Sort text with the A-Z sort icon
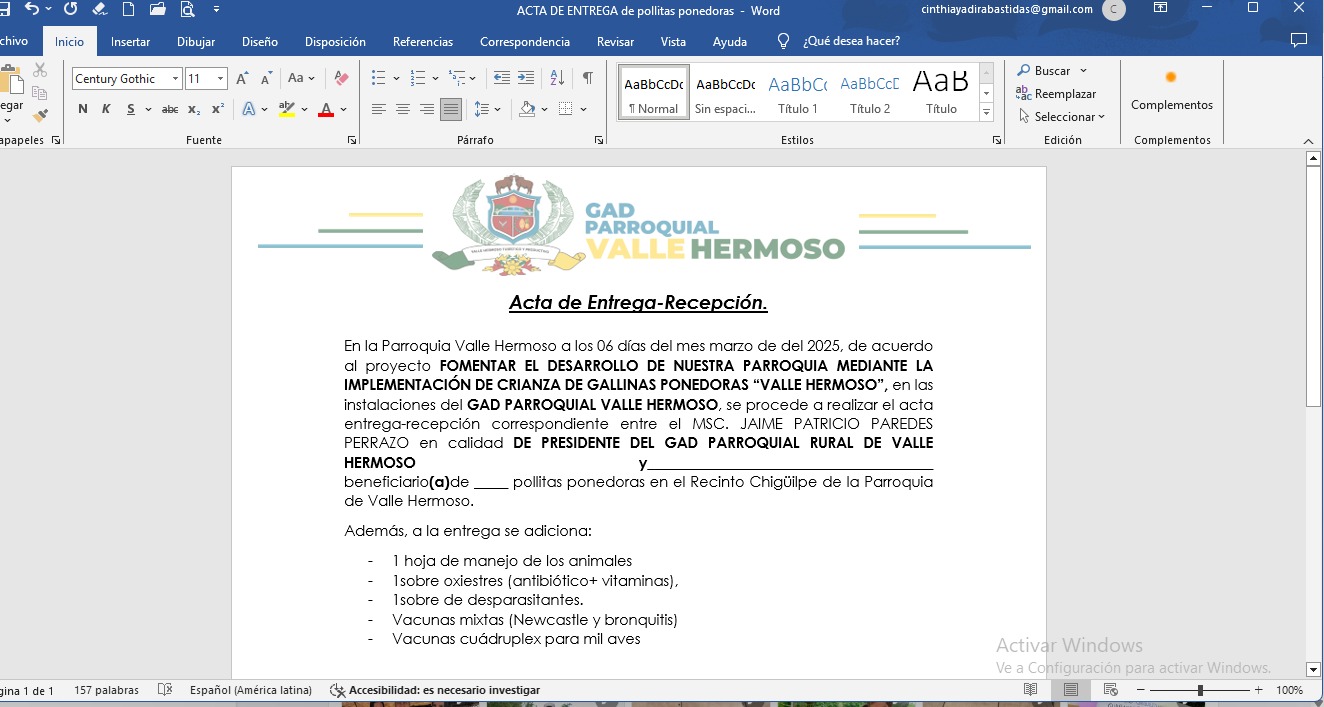Image resolution: width=1324 pixels, height=707 pixels. click(558, 78)
